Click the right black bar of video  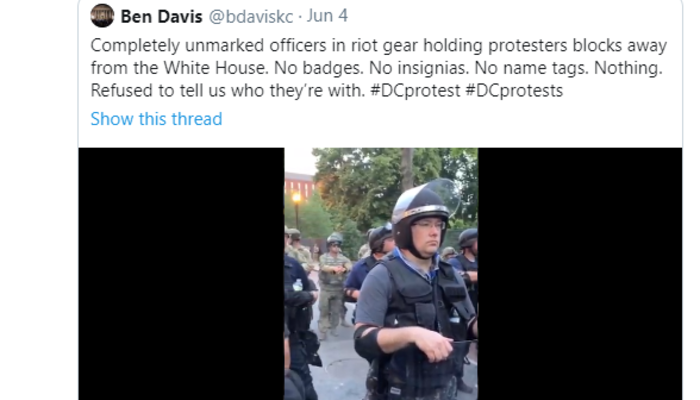click(x=580, y=274)
